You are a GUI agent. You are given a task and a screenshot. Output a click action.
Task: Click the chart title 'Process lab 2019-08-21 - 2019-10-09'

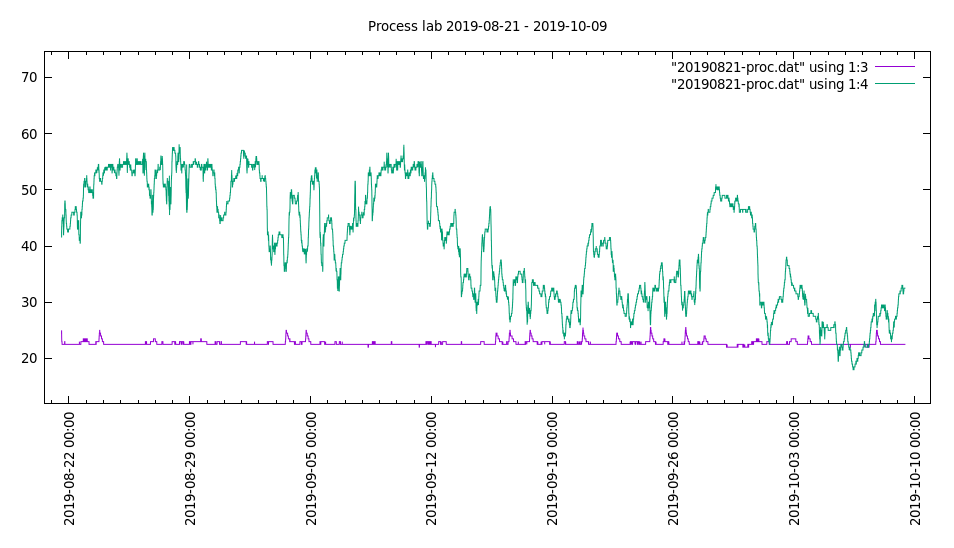(487, 27)
